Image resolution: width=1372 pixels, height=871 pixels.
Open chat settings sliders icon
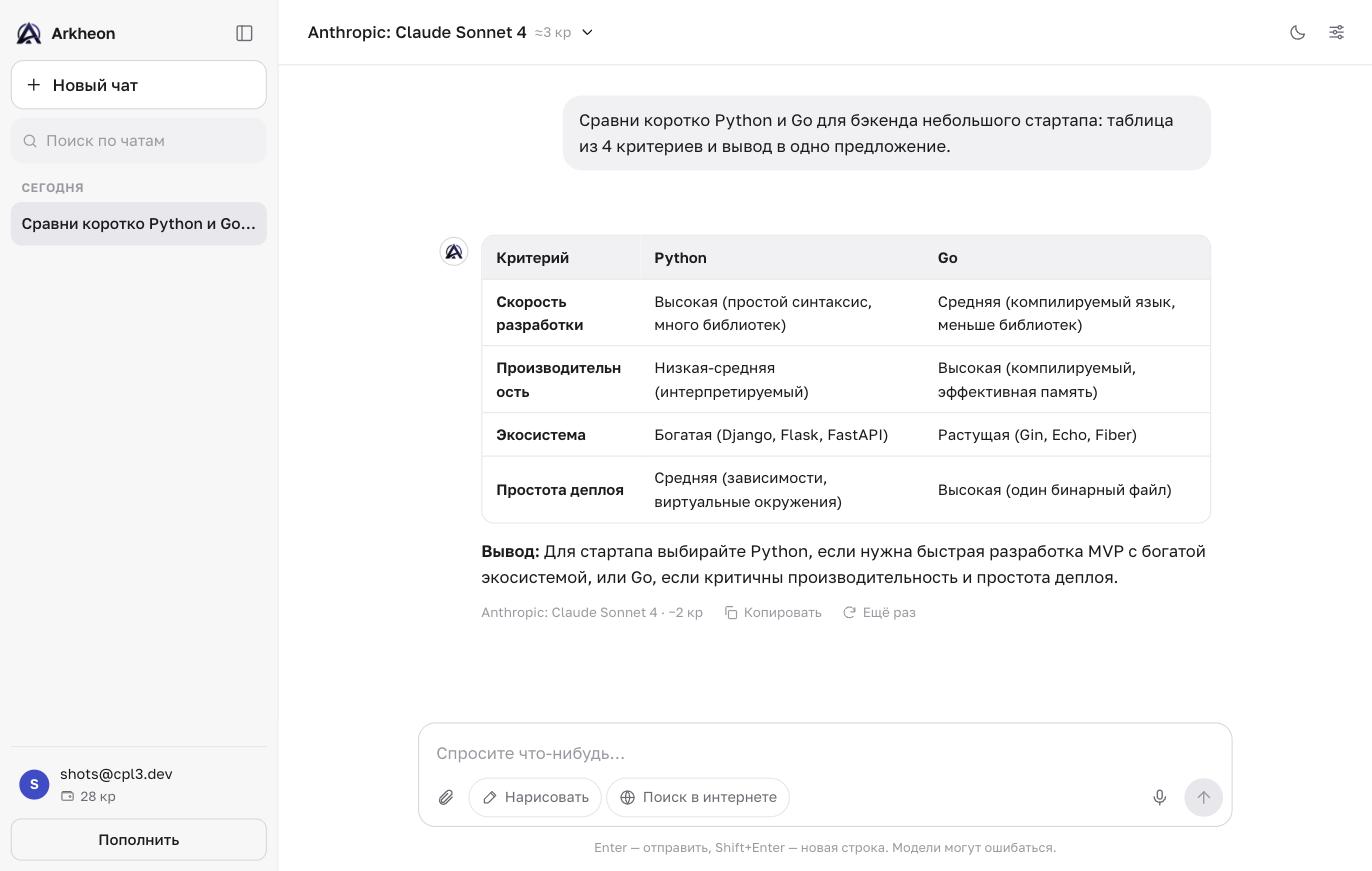[x=1336, y=32]
